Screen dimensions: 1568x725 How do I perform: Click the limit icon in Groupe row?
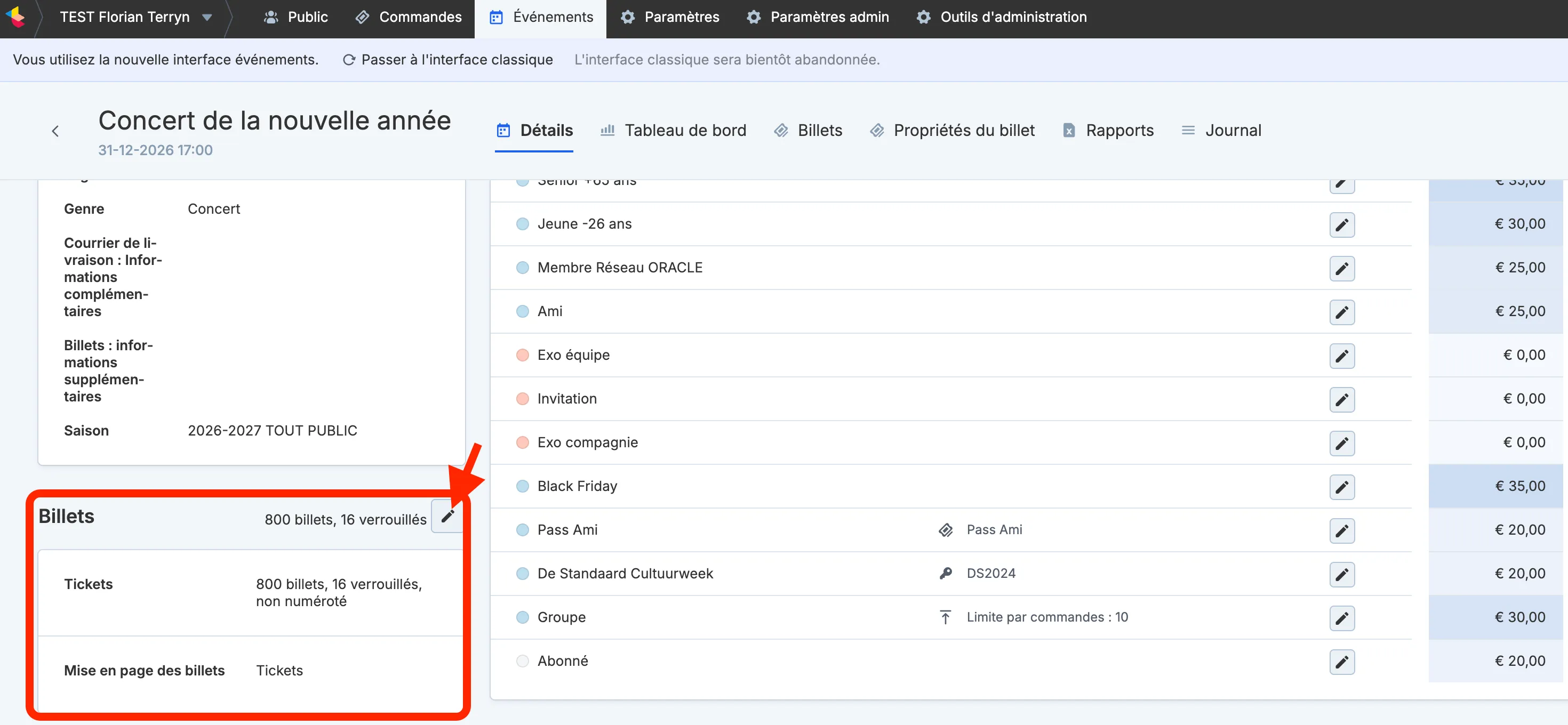(x=945, y=617)
